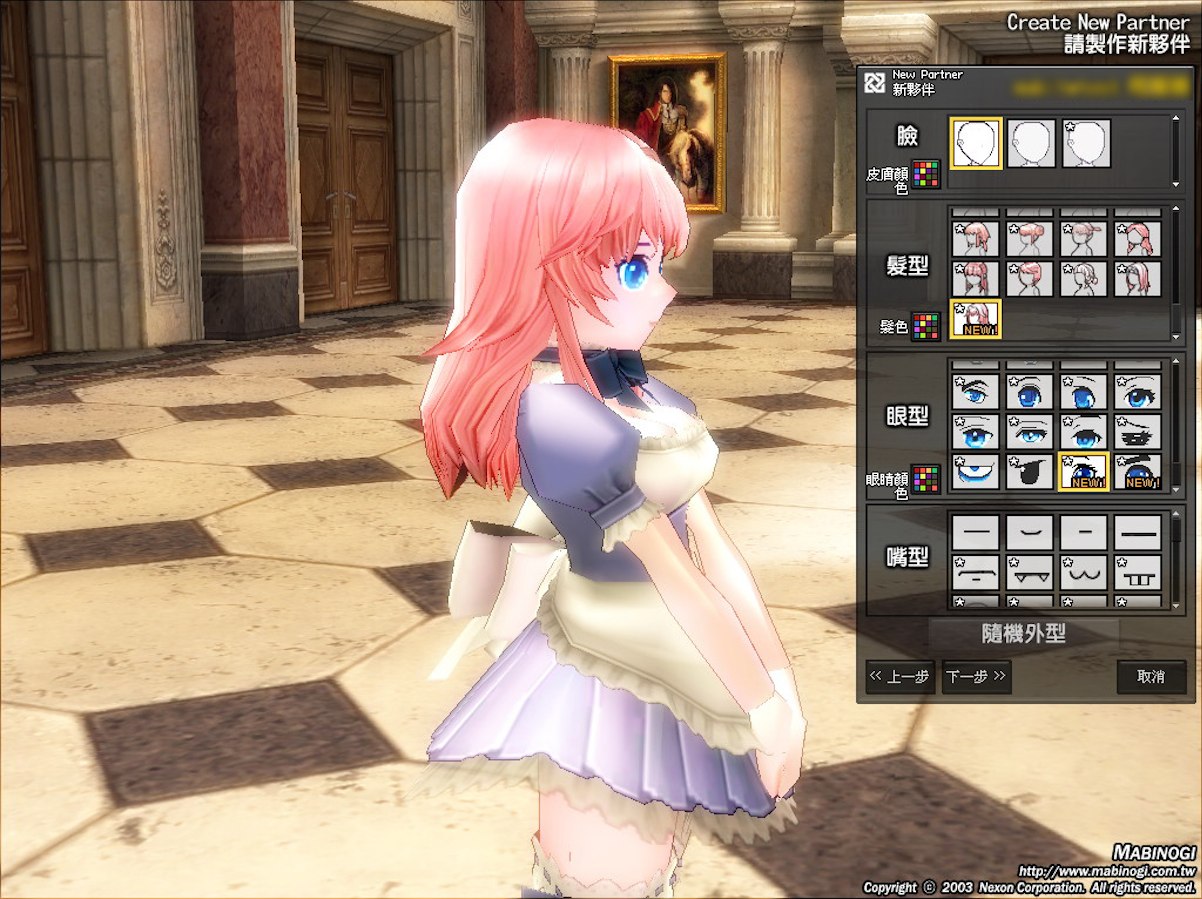1202x899 pixels.
Task: Open the eye color palette (眼睛顏色)
Action: click(926, 479)
